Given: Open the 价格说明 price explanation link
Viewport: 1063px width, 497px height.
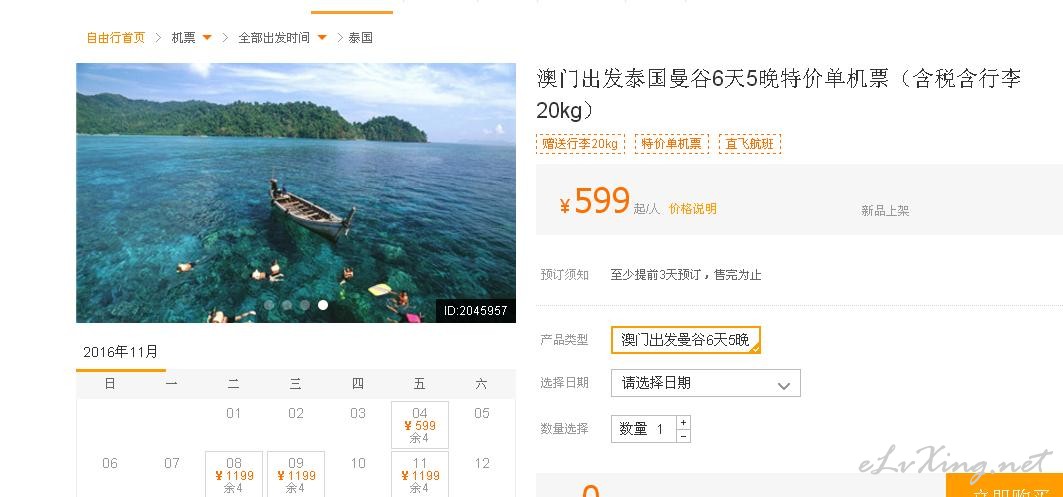Looking at the screenshot, I should pos(692,209).
